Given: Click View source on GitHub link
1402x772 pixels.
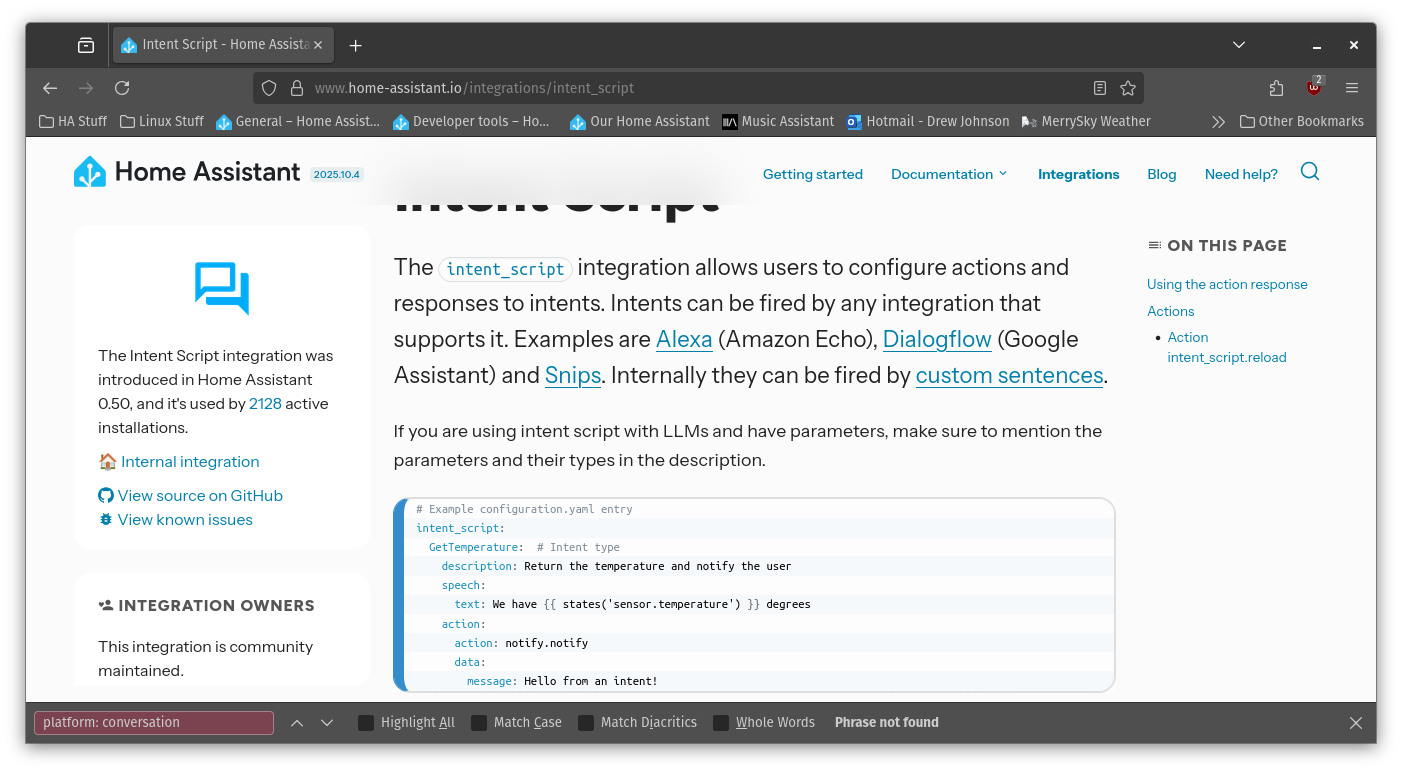Looking at the screenshot, I should pyautogui.click(x=200, y=496).
